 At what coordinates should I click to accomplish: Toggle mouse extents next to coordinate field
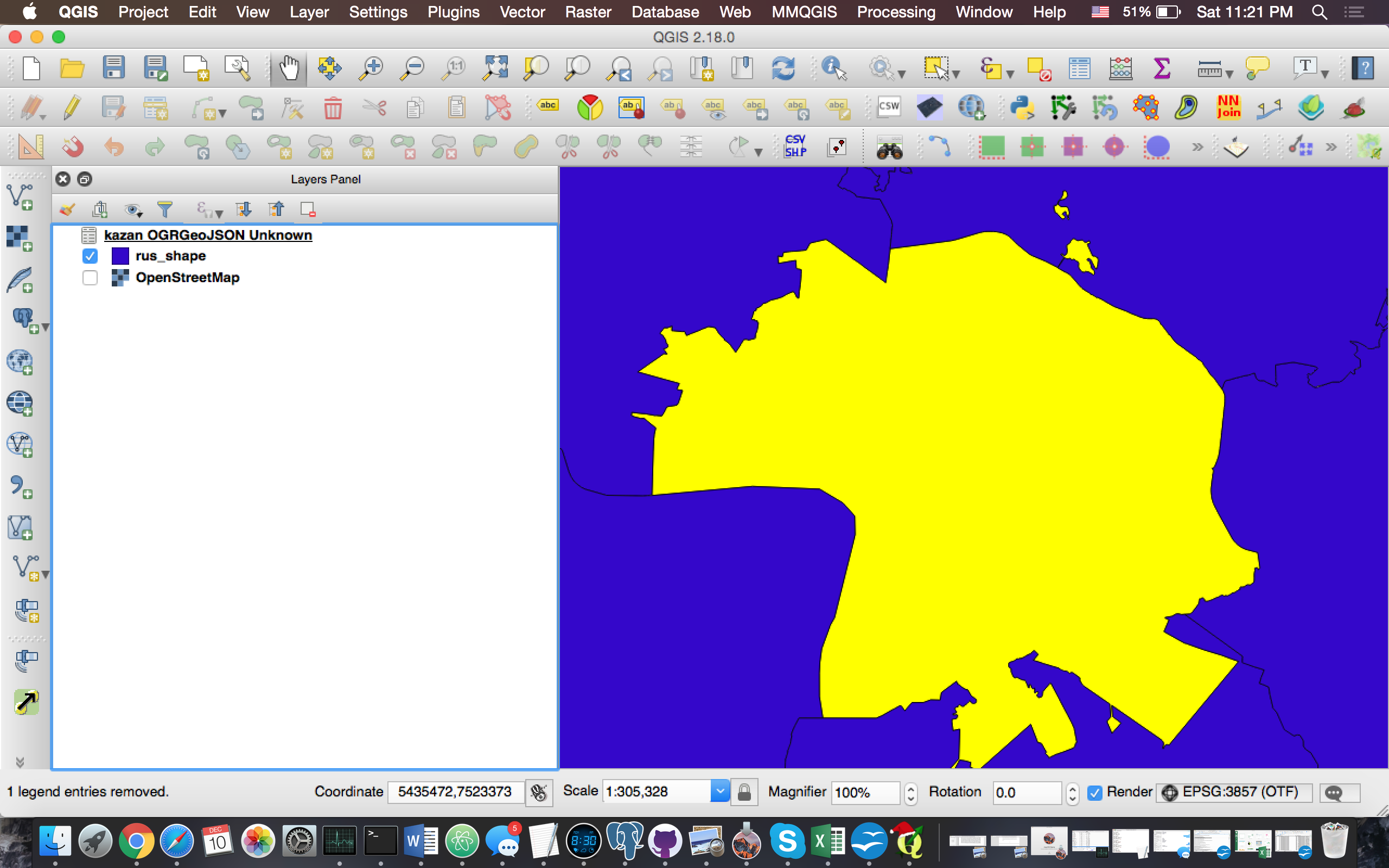(x=539, y=792)
